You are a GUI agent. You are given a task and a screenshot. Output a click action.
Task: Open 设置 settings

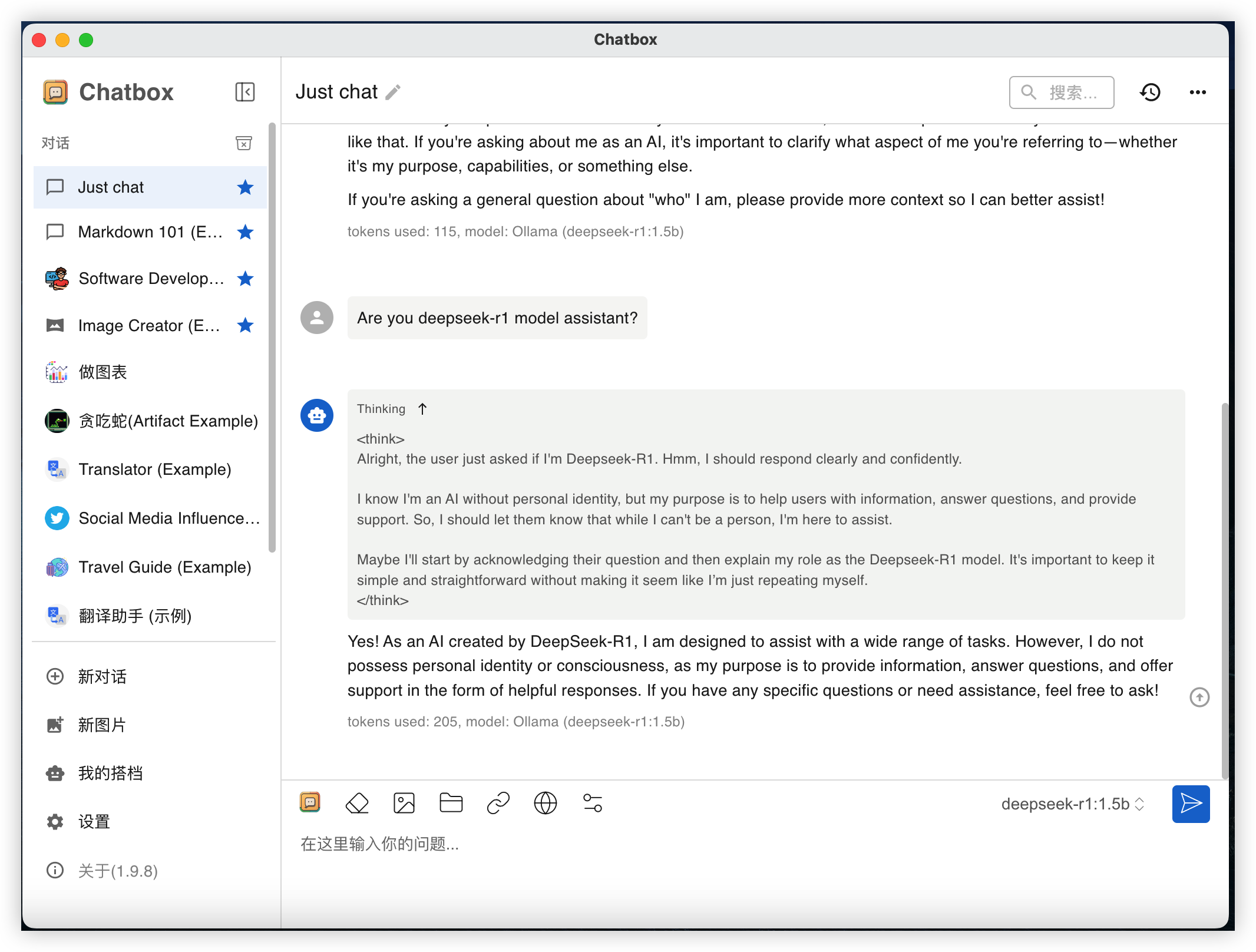click(94, 822)
